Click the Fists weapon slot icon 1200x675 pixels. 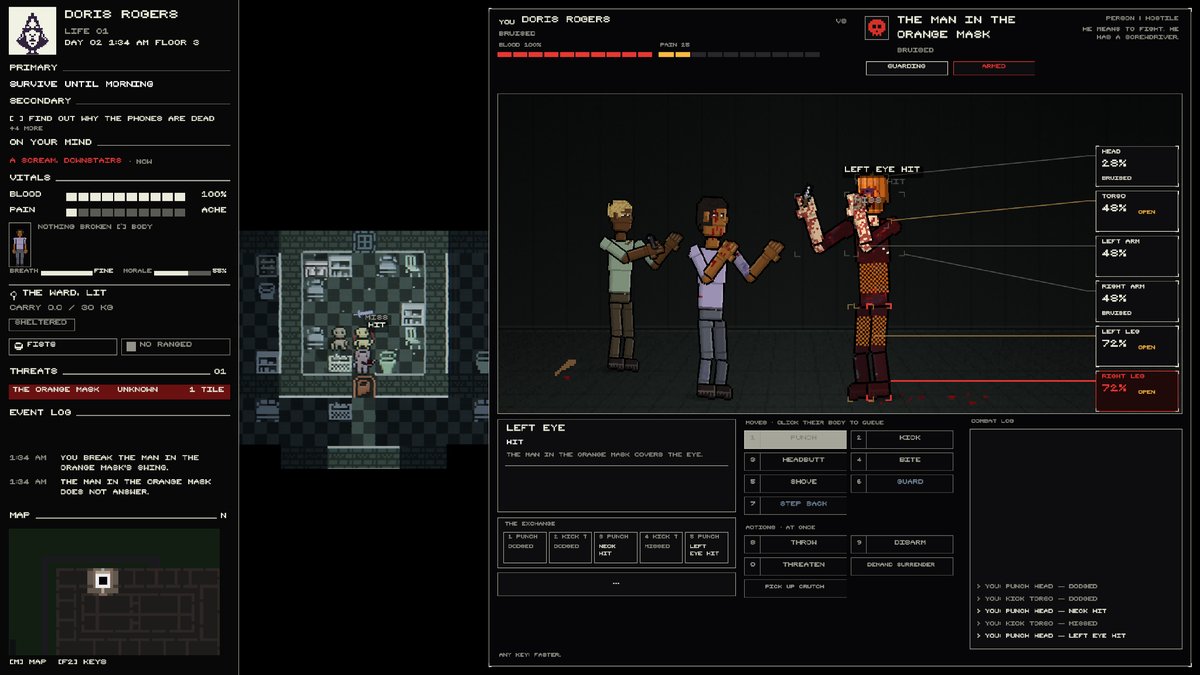tap(18, 347)
